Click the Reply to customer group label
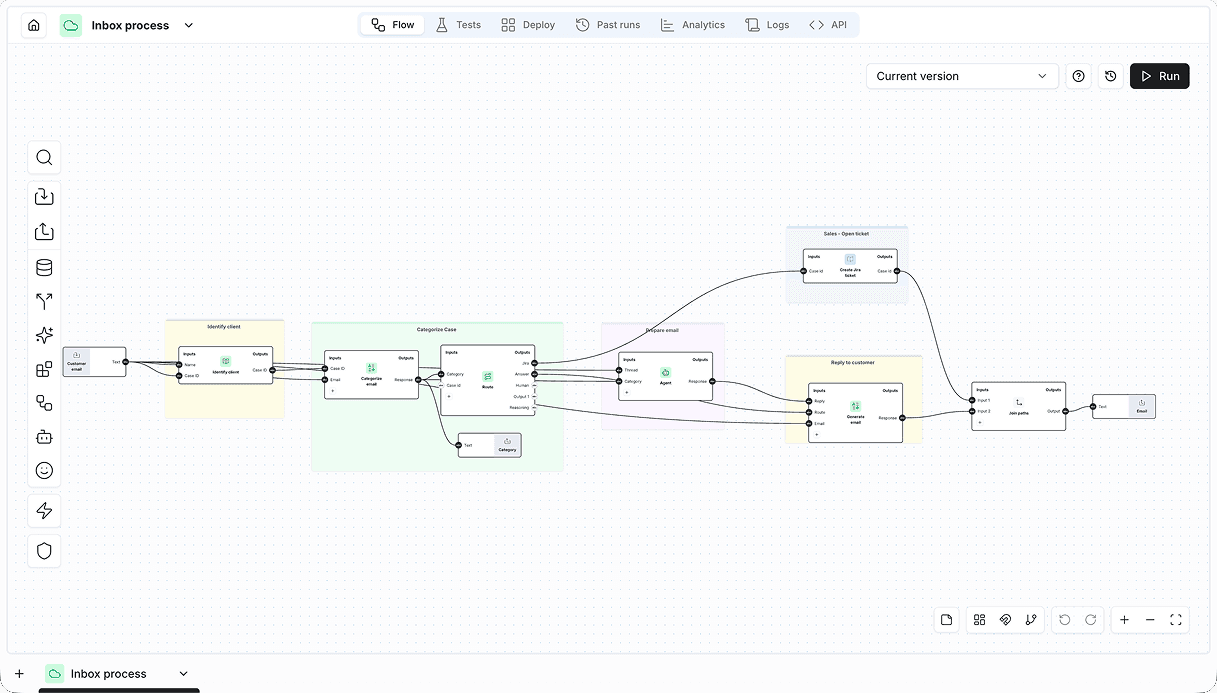This screenshot has height=693, width=1217. click(853, 363)
